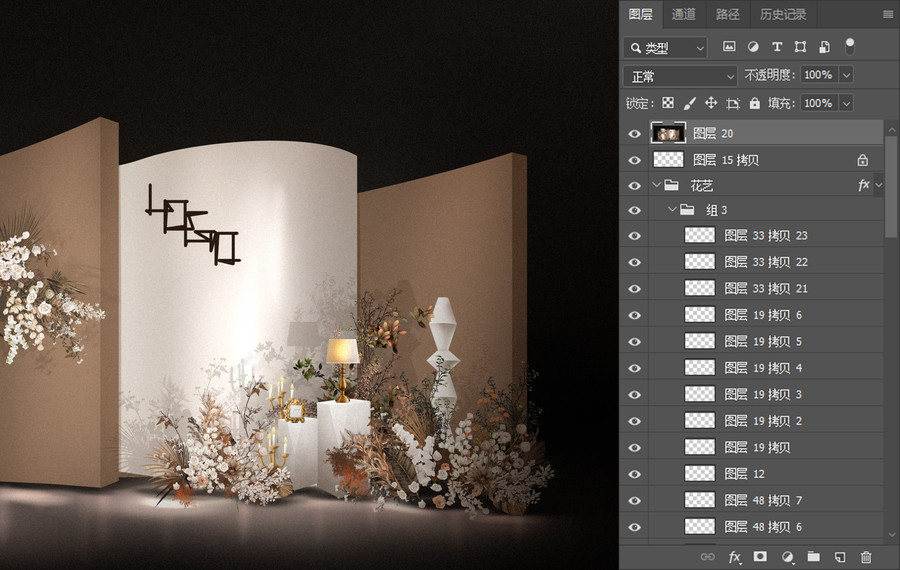Viewport: 900px width, 570px height.
Task: Toggle the layer filtering on/off switch
Action: point(849,46)
